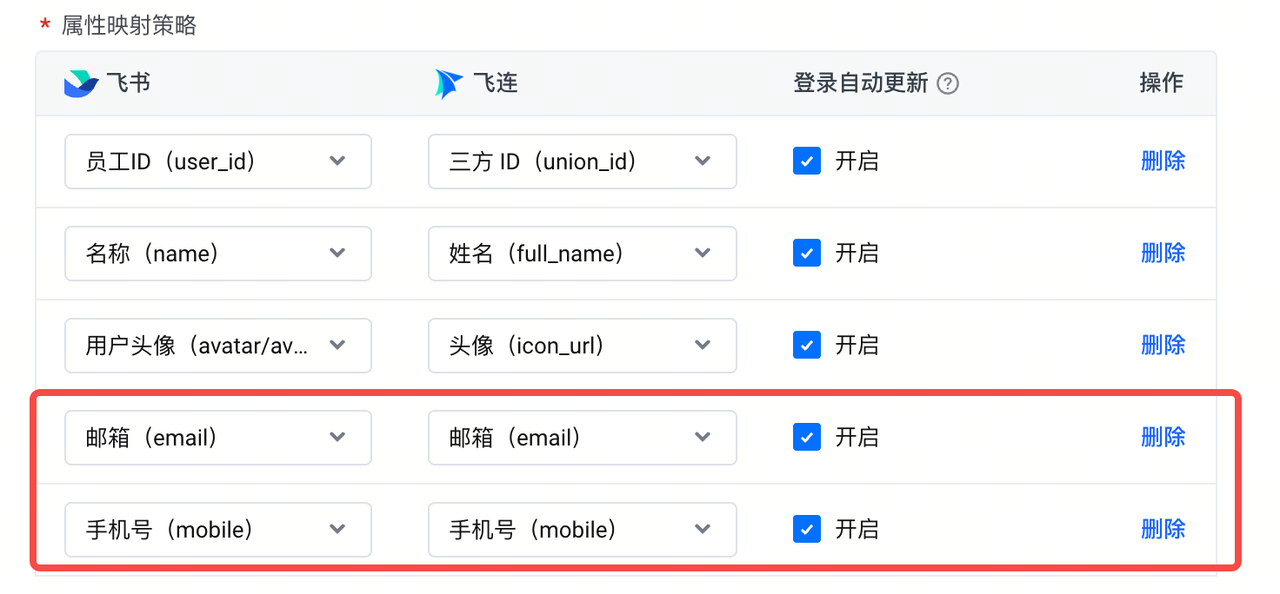Screen dimensions: 1280x594
Task: Click the 飞书 logo icon in header
Action: pyautogui.click(x=80, y=84)
